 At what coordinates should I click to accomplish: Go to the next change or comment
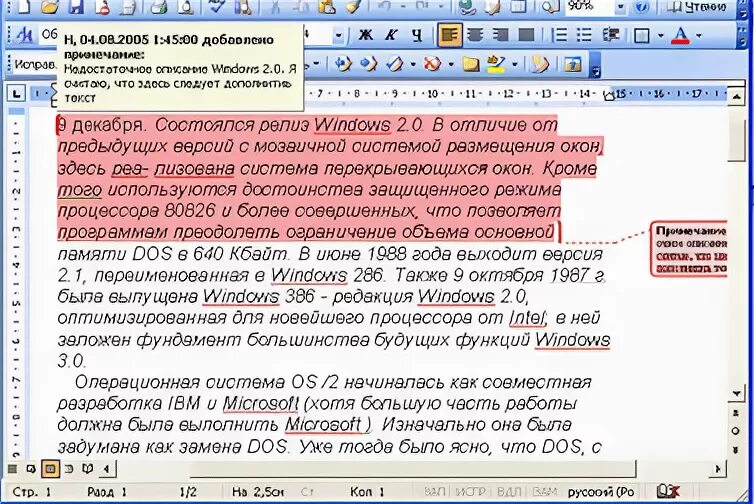369,64
